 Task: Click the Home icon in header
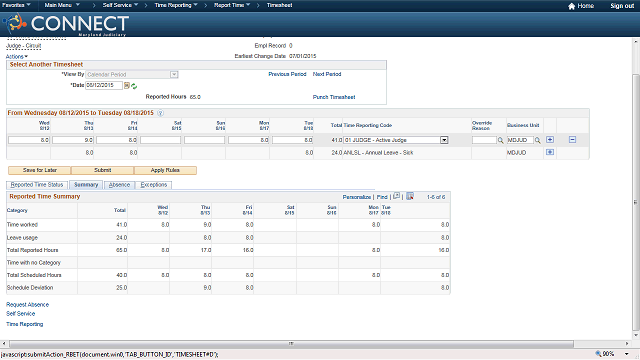point(571,6)
